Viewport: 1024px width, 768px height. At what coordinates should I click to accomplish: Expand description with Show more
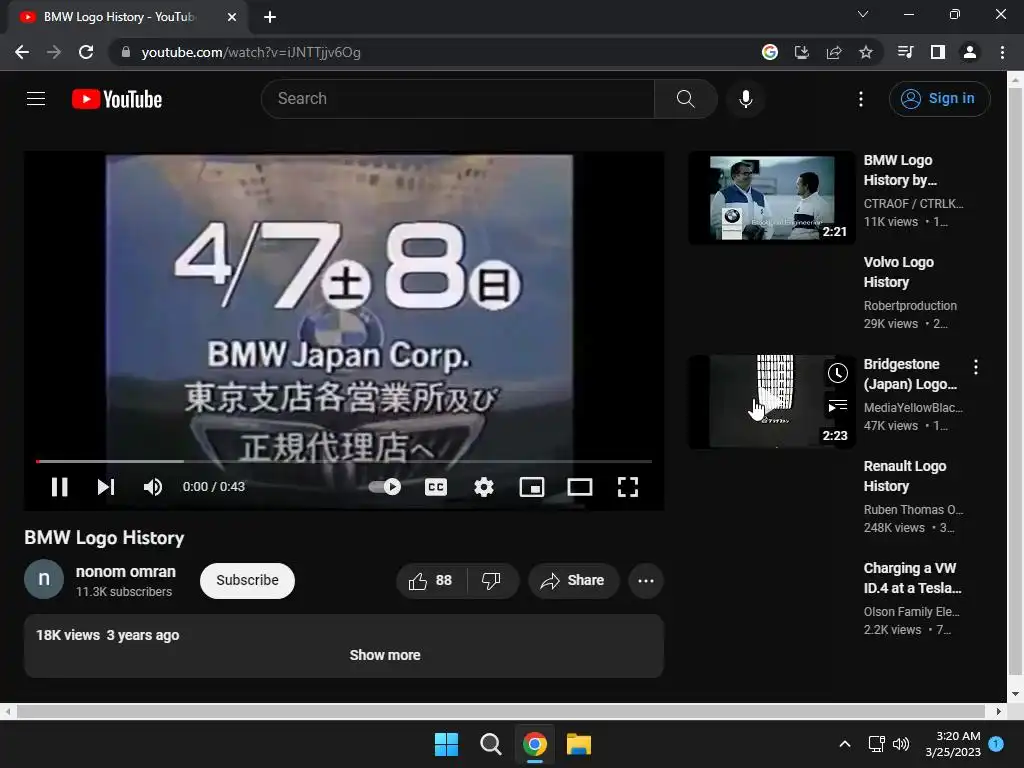[385, 655]
